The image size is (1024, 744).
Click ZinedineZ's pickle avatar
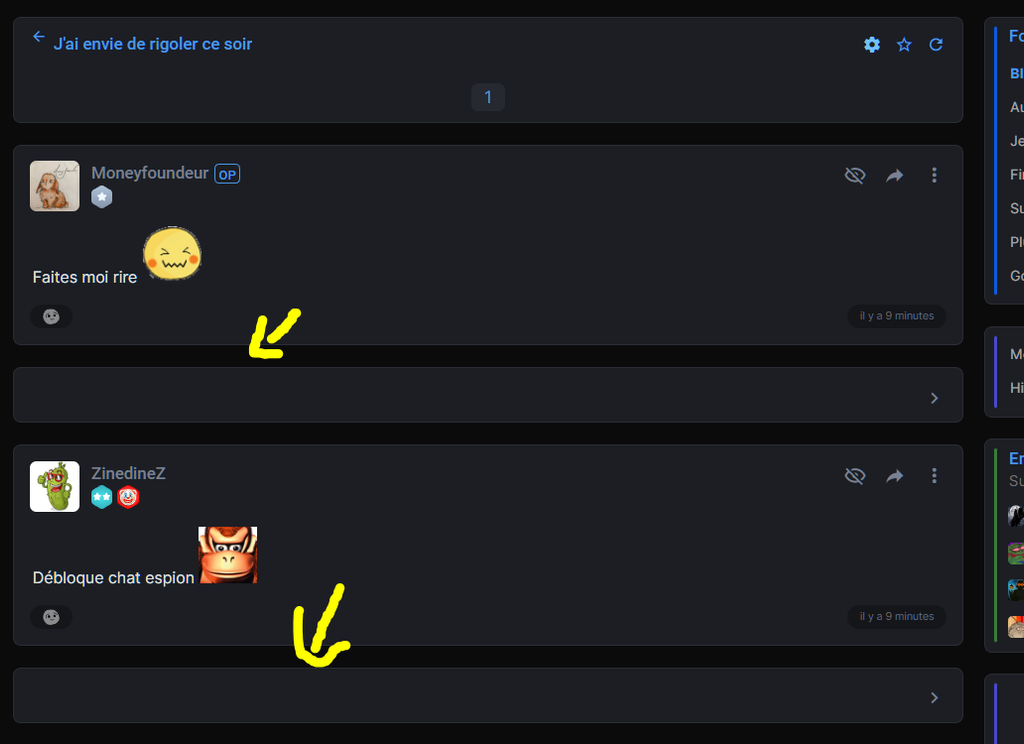(x=55, y=487)
